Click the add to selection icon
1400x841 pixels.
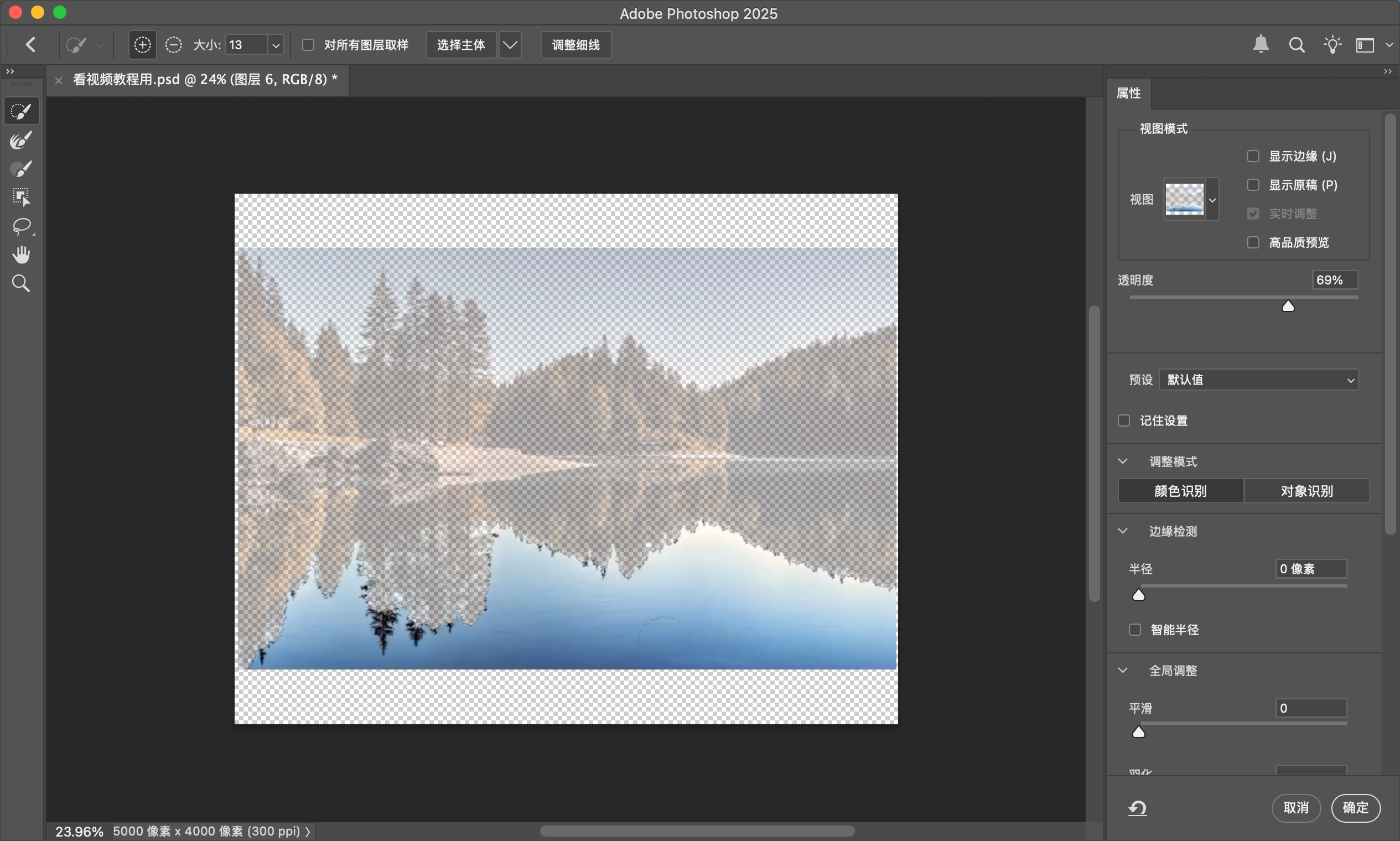click(142, 45)
